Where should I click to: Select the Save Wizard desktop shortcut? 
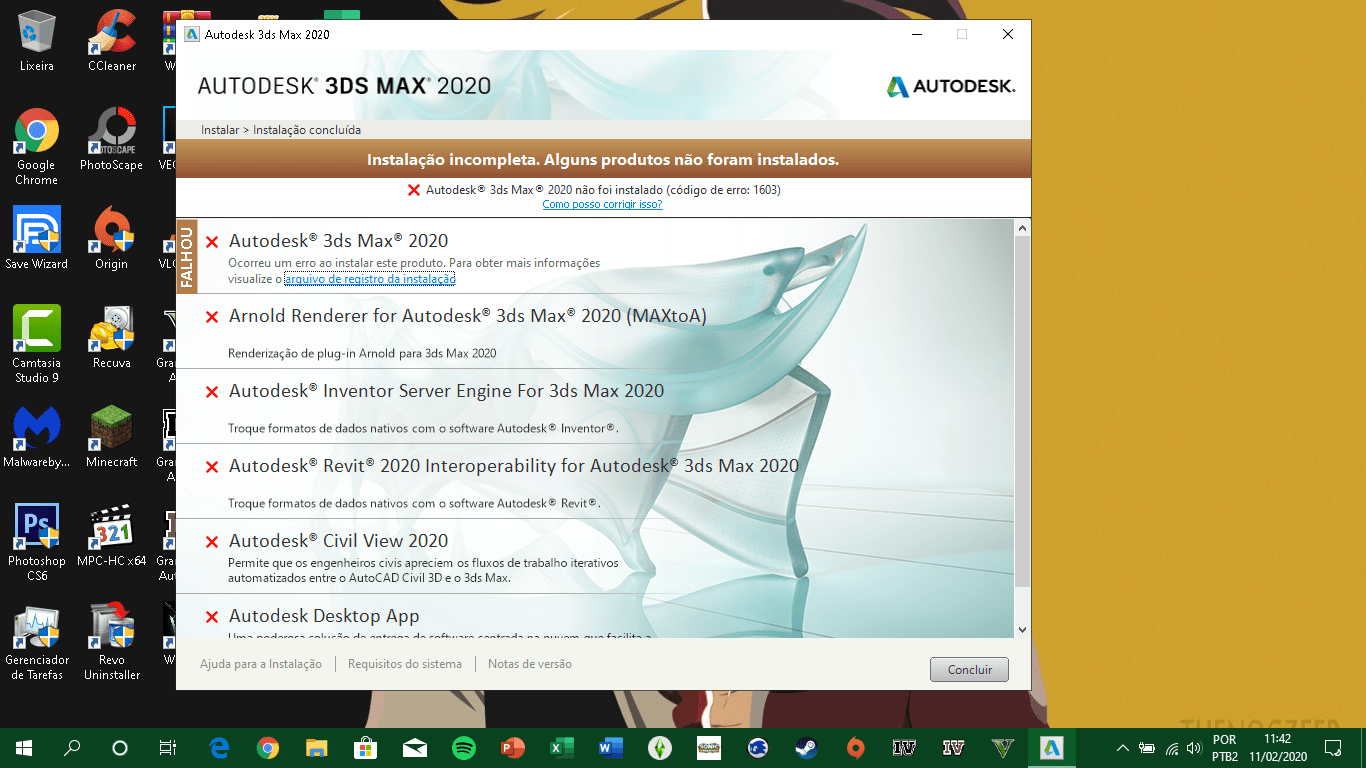(37, 239)
